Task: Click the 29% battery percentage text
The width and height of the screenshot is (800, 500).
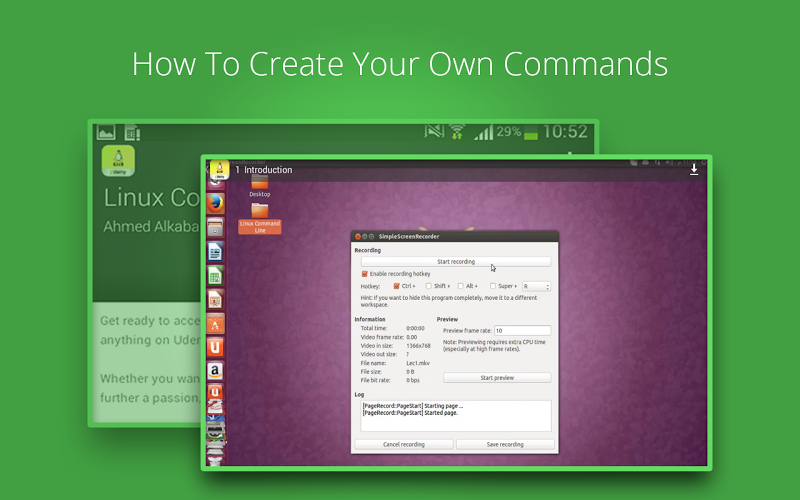Action: (509, 132)
